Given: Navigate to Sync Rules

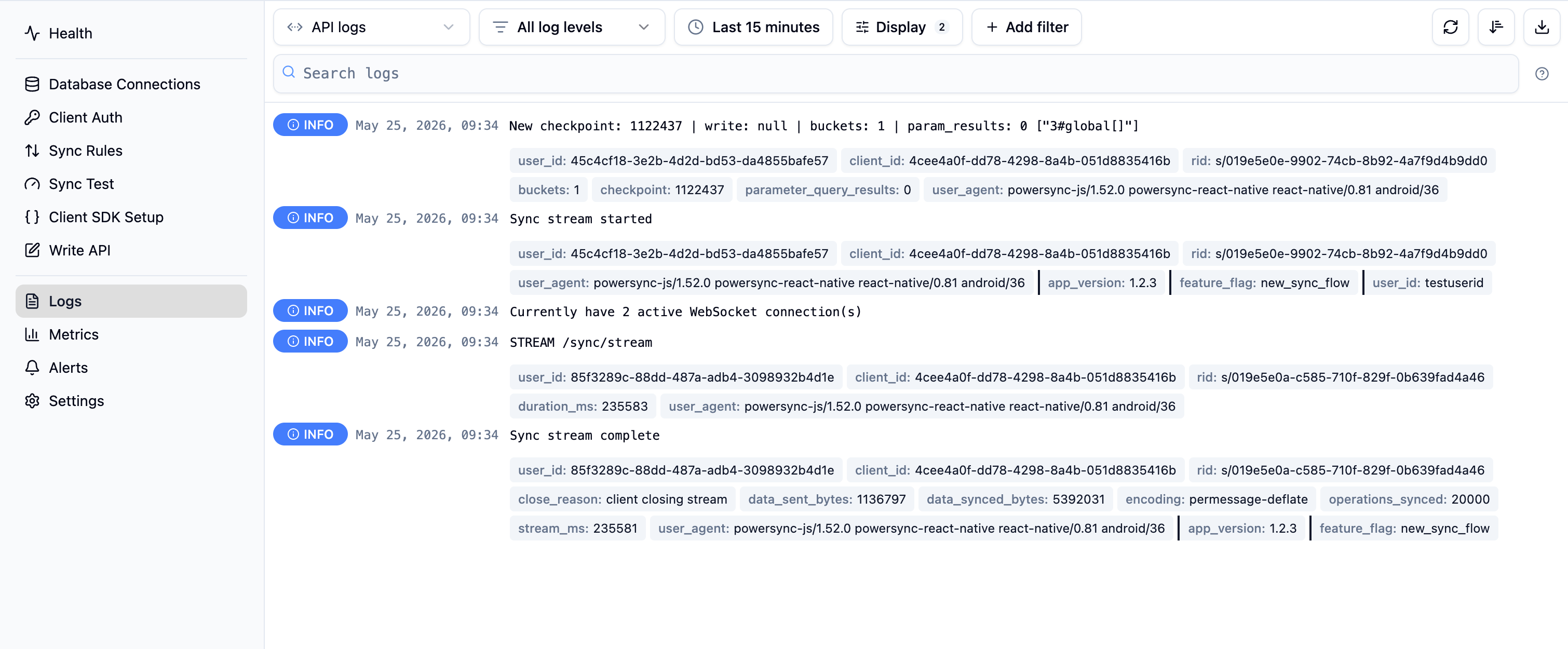Looking at the screenshot, I should click(x=131, y=151).
